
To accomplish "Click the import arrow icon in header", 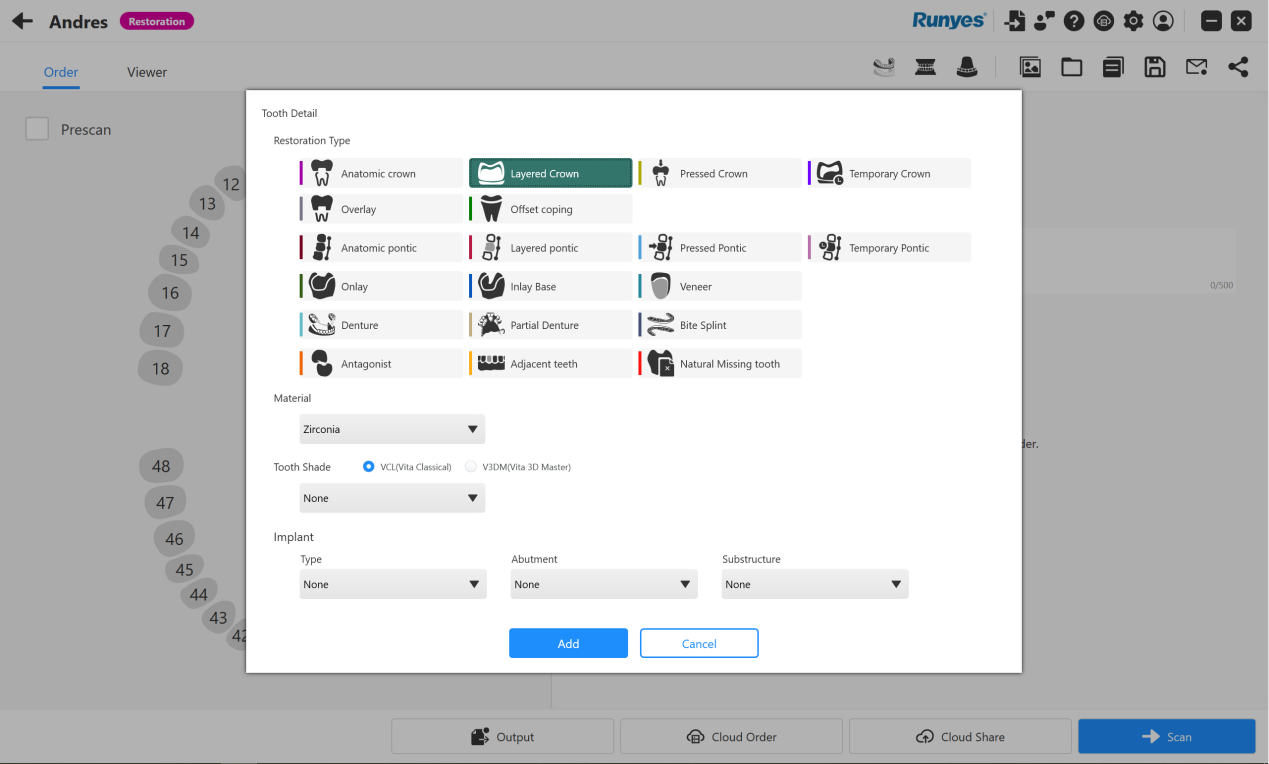I will point(1015,21).
